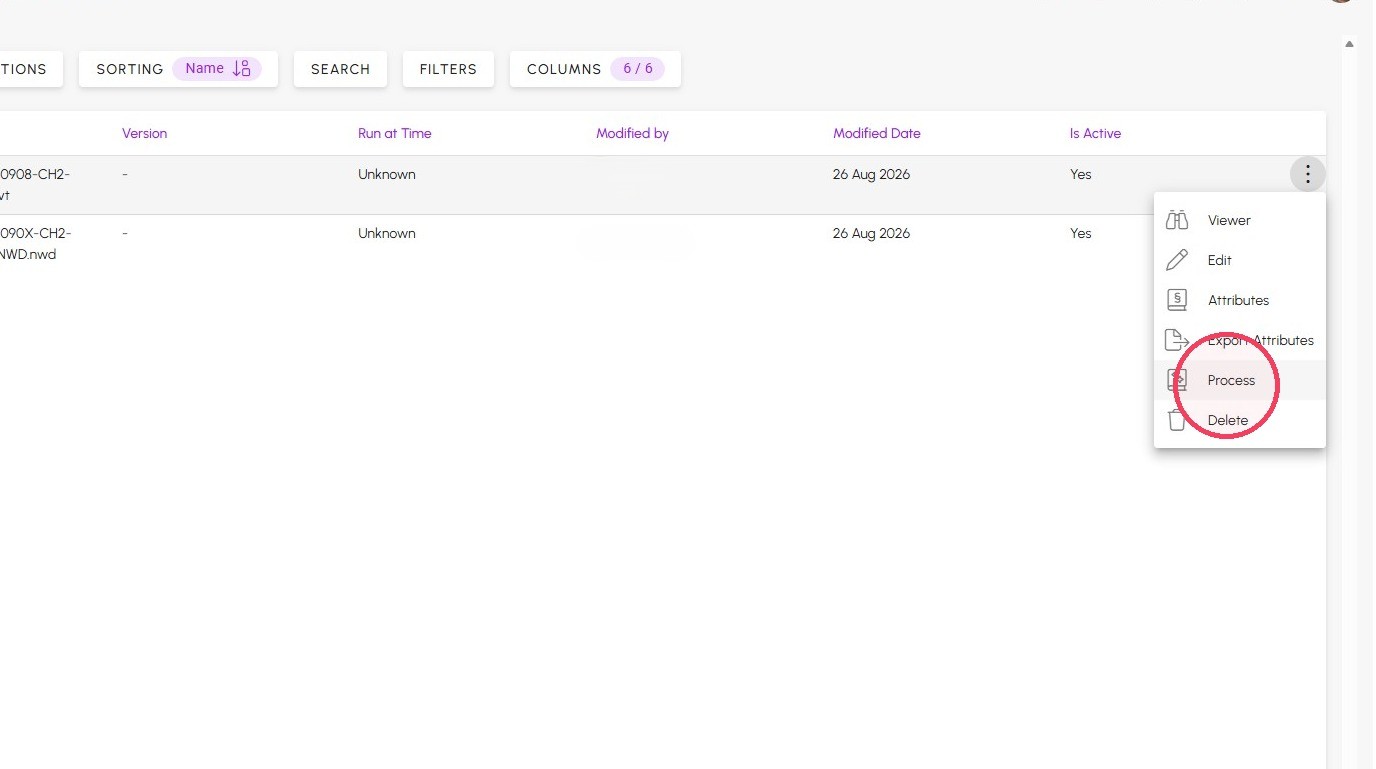Screen dimensions: 1376x769
Task: Click the pencil Edit icon
Action: [x=1177, y=260]
